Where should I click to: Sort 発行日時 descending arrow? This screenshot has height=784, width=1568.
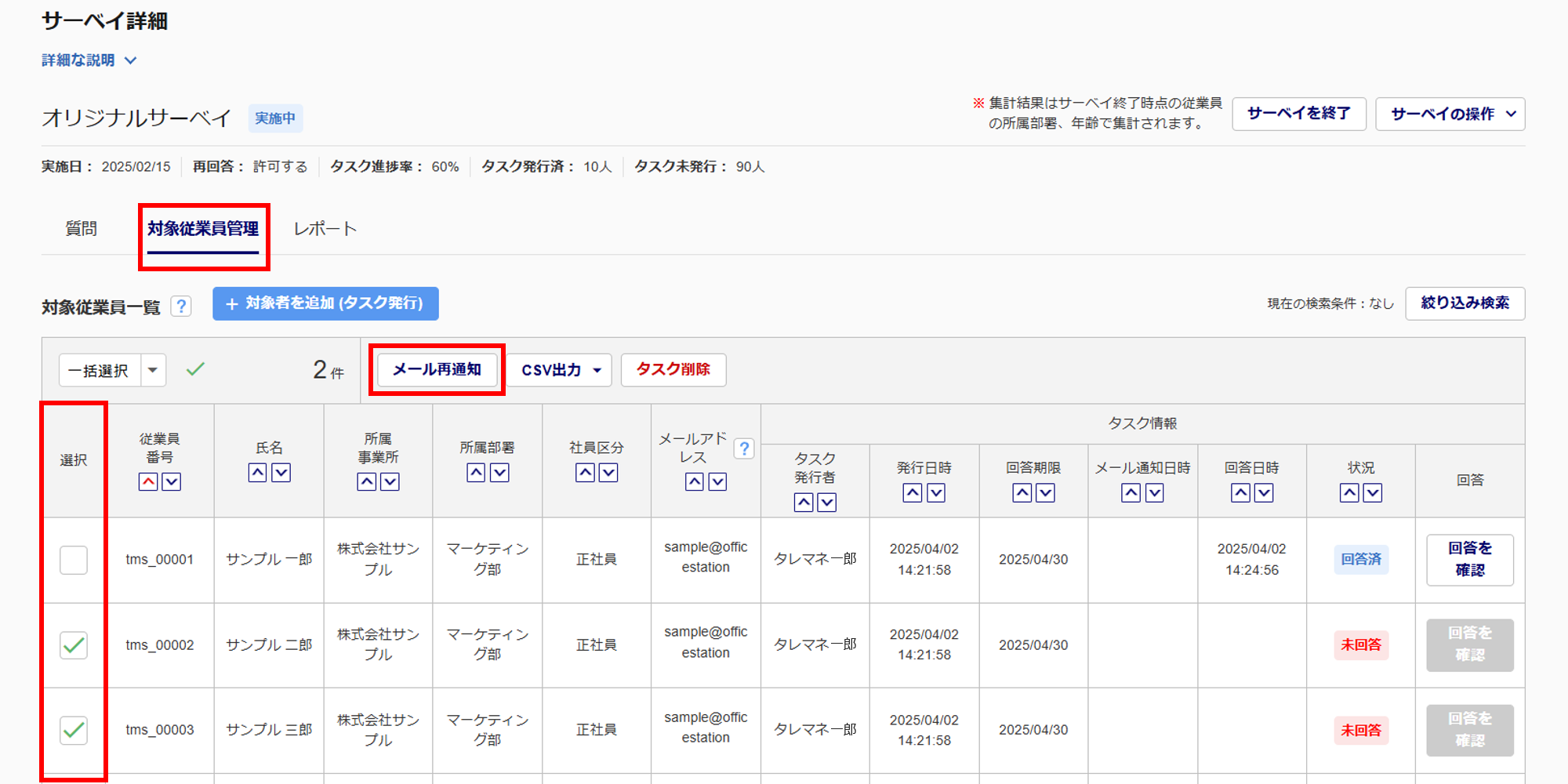click(936, 492)
